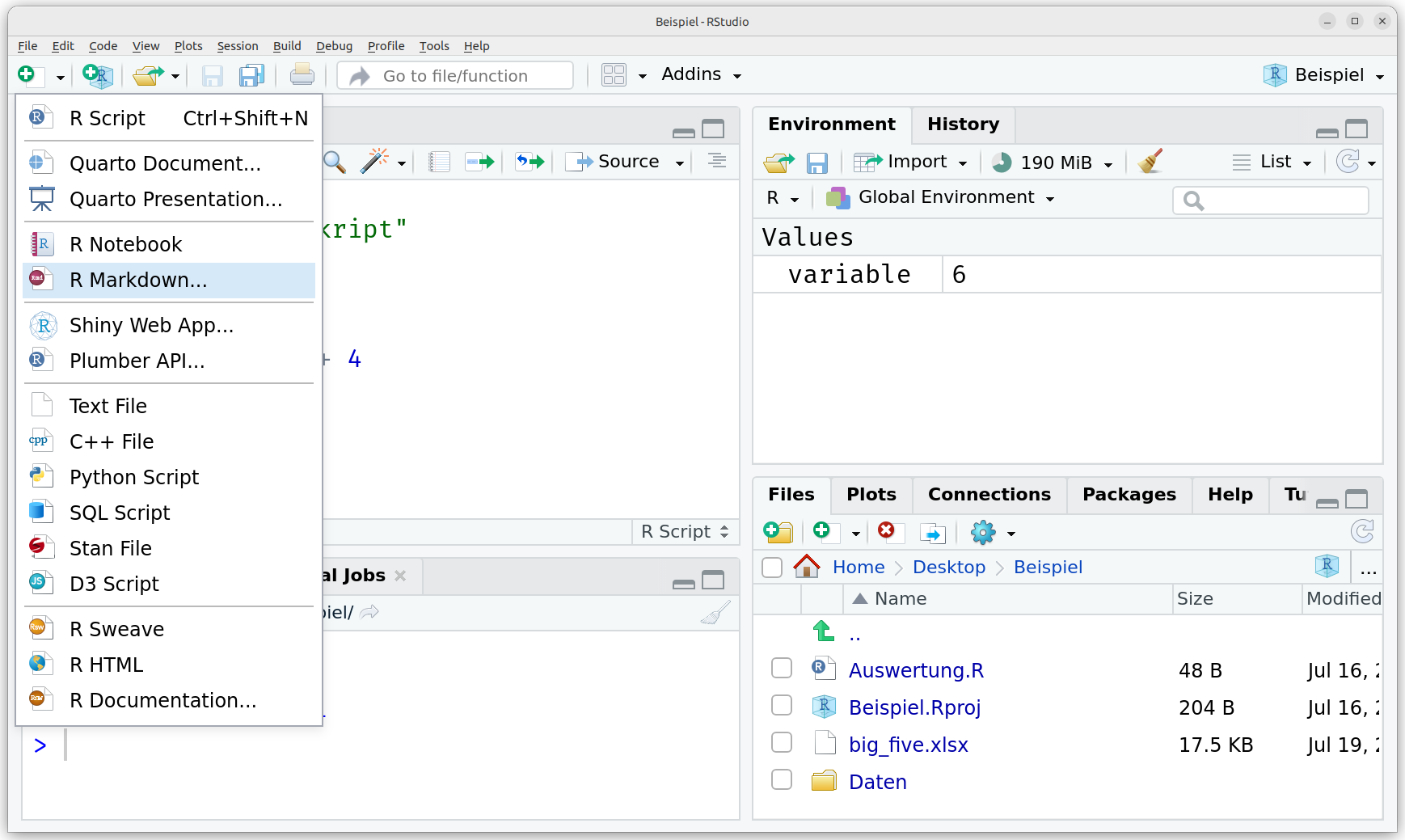Click the project directory R icon in Files
Screen dimensions: 1405x840
(x=1327, y=566)
